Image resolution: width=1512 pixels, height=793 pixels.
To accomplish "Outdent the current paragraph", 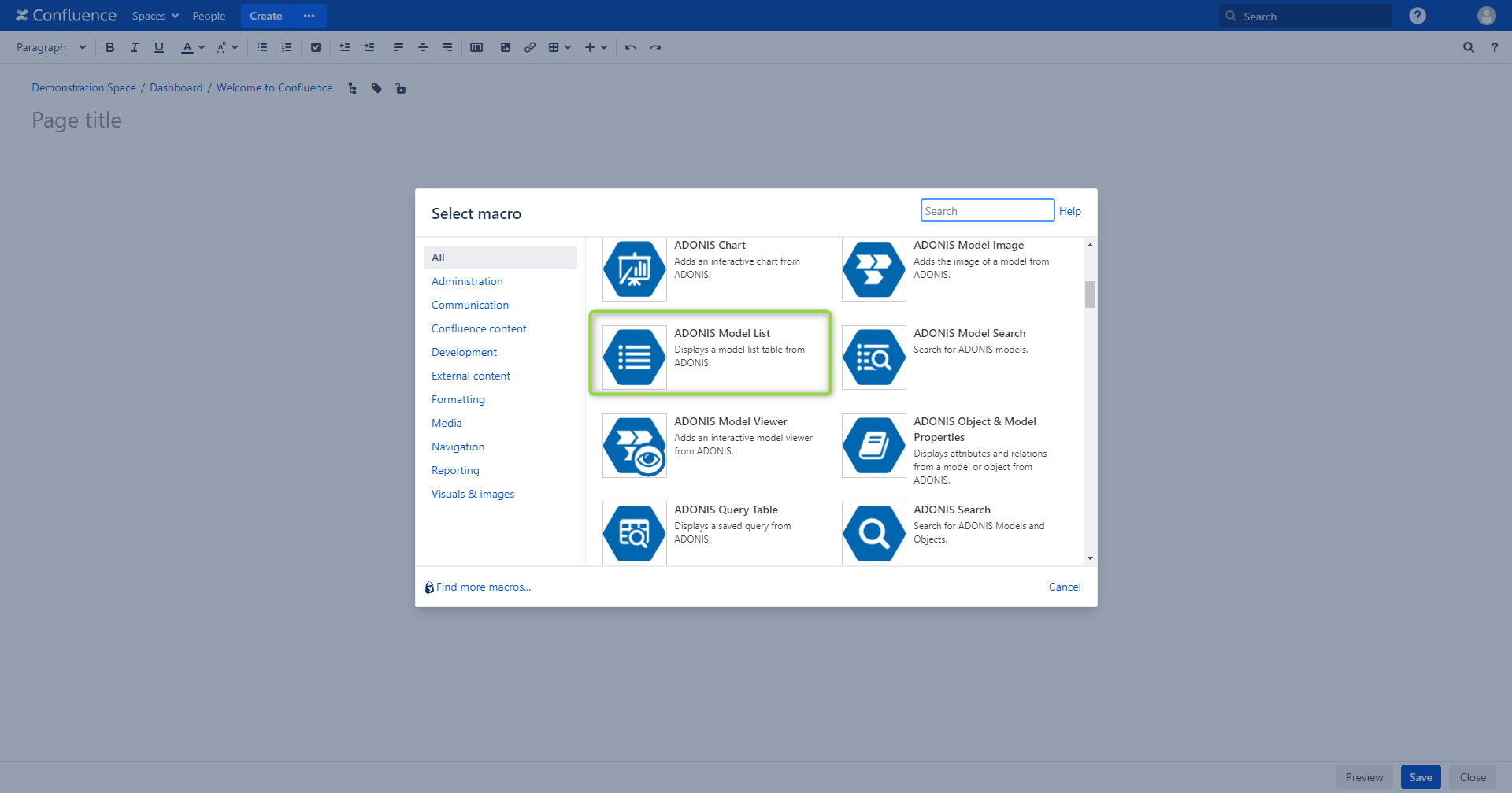I will [x=345, y=47].
